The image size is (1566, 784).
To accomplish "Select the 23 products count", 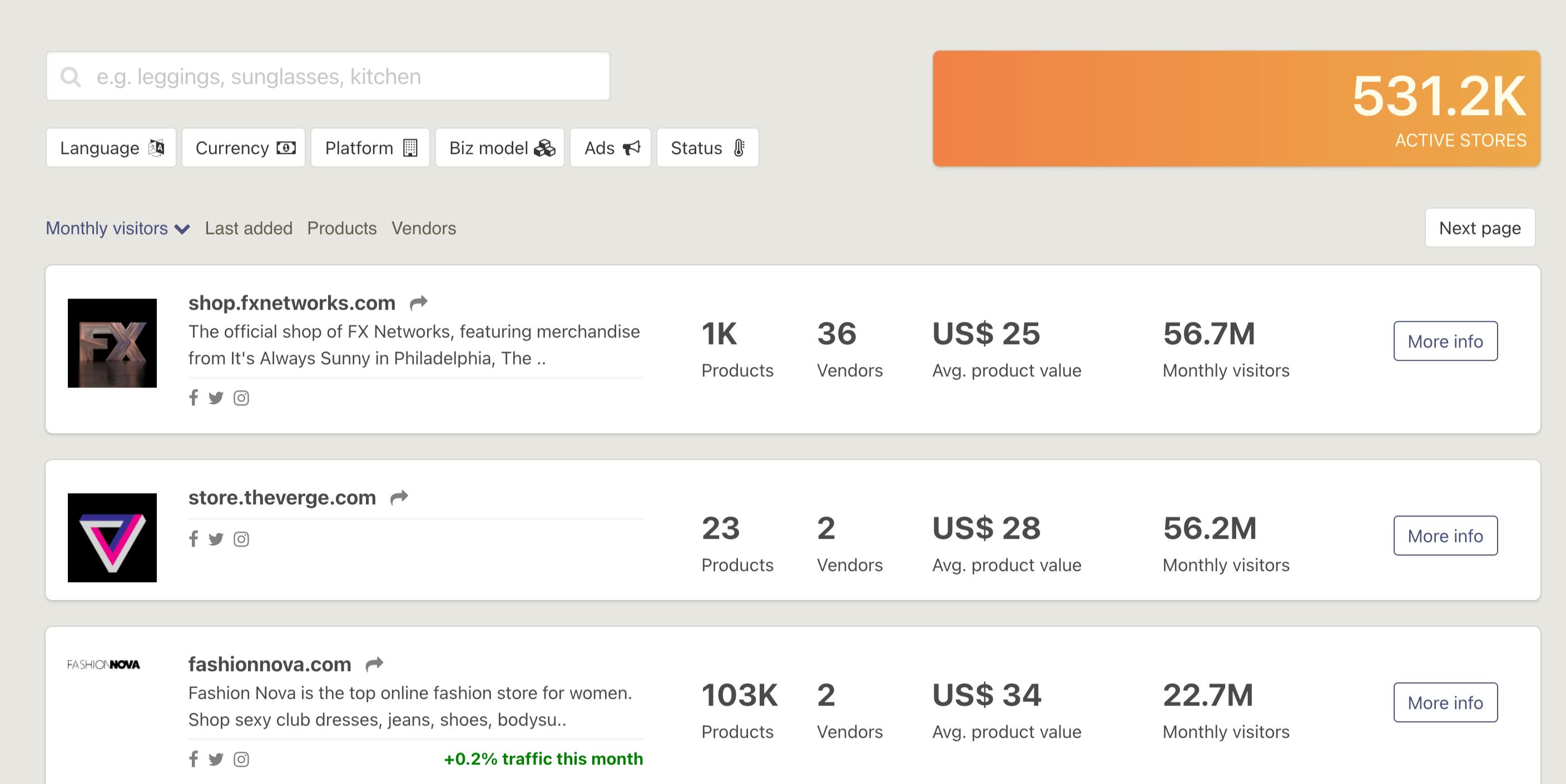I will (x=721, y=528).
